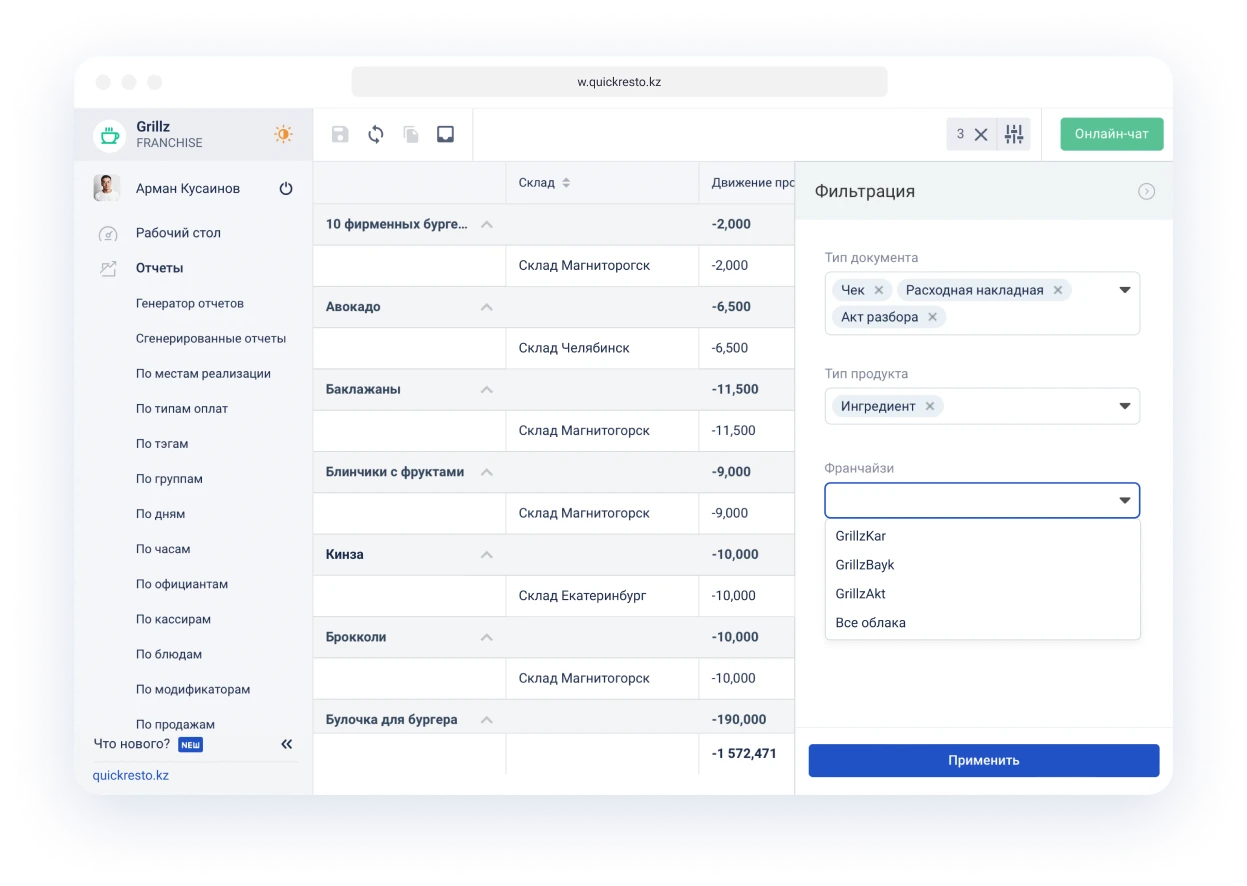This screenshot has height=886, width=1247.
Task: Select GrillzBayk from franchise list
Action: 865,565
